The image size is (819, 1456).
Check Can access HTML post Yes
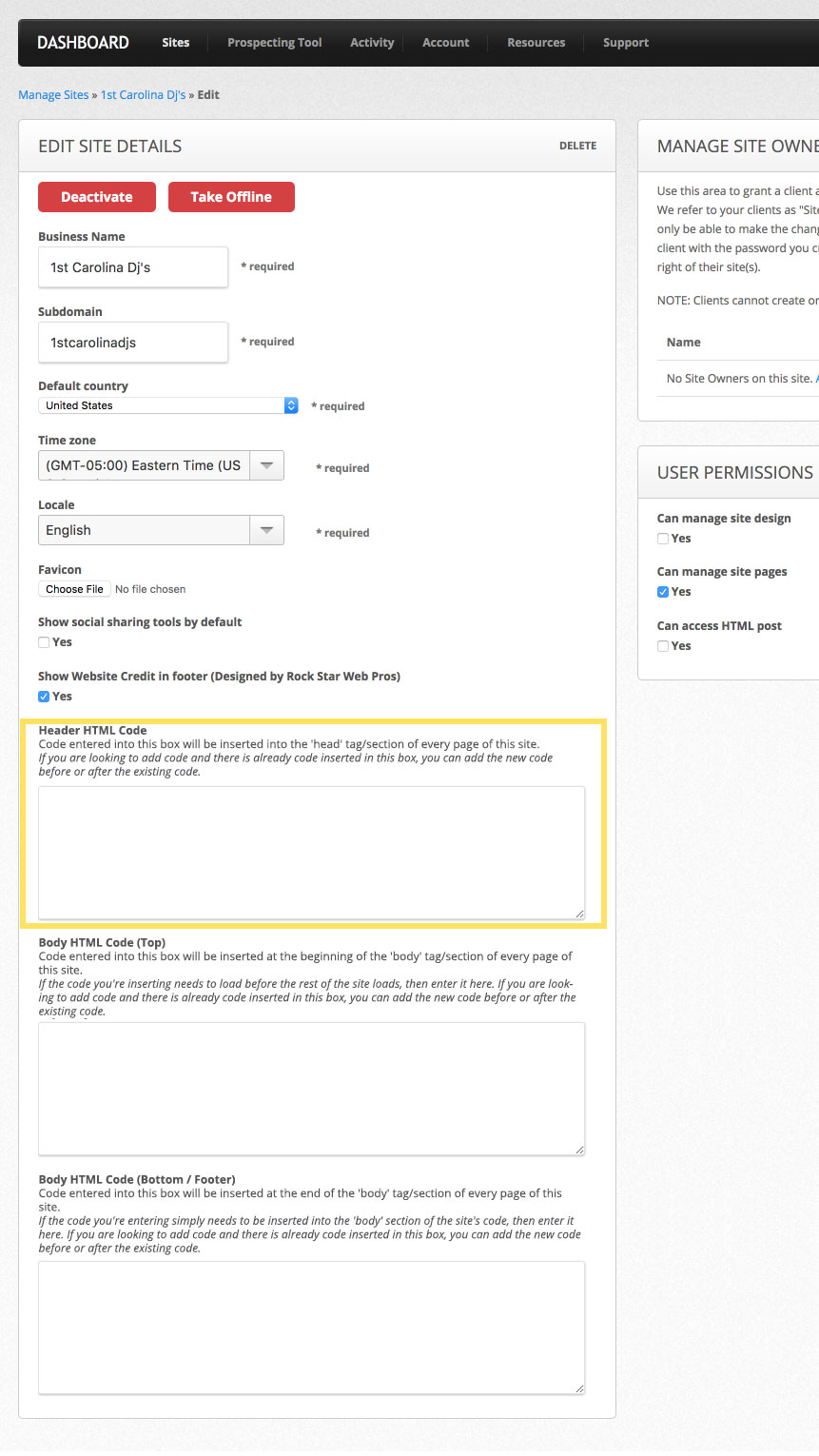[x=663, y=646]
